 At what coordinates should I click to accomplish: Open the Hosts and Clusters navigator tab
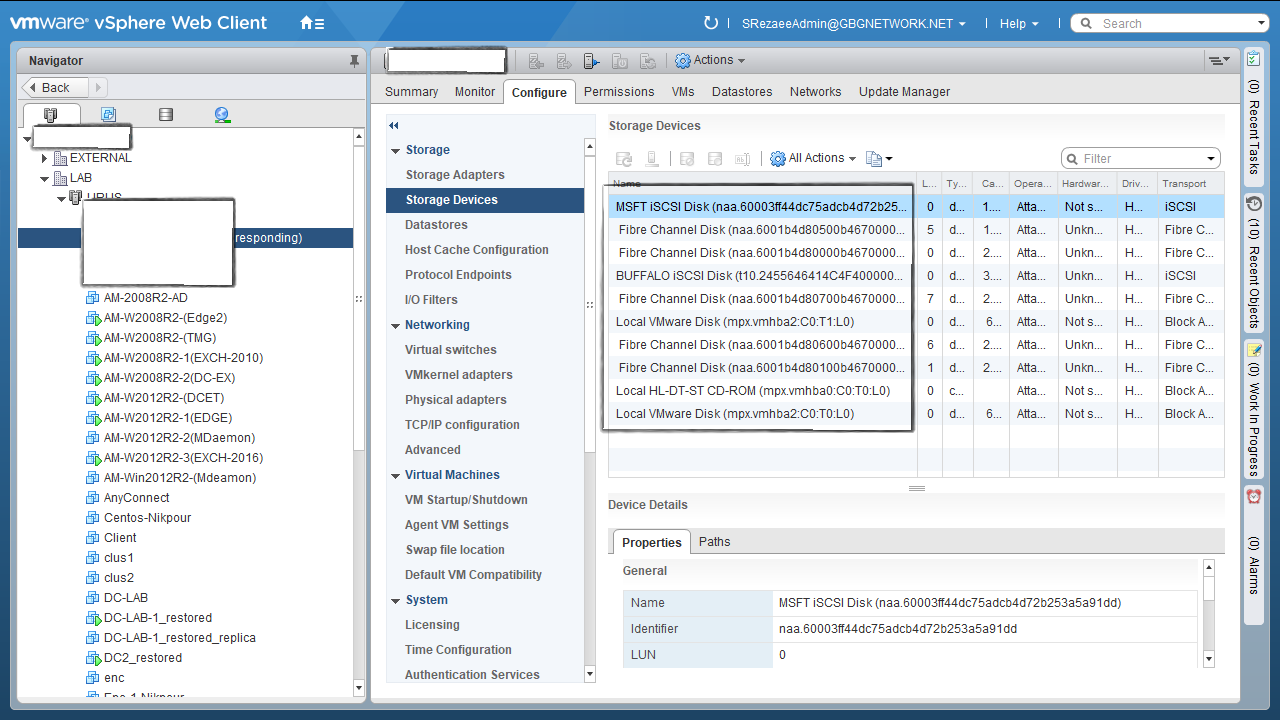tap(50, 115)
